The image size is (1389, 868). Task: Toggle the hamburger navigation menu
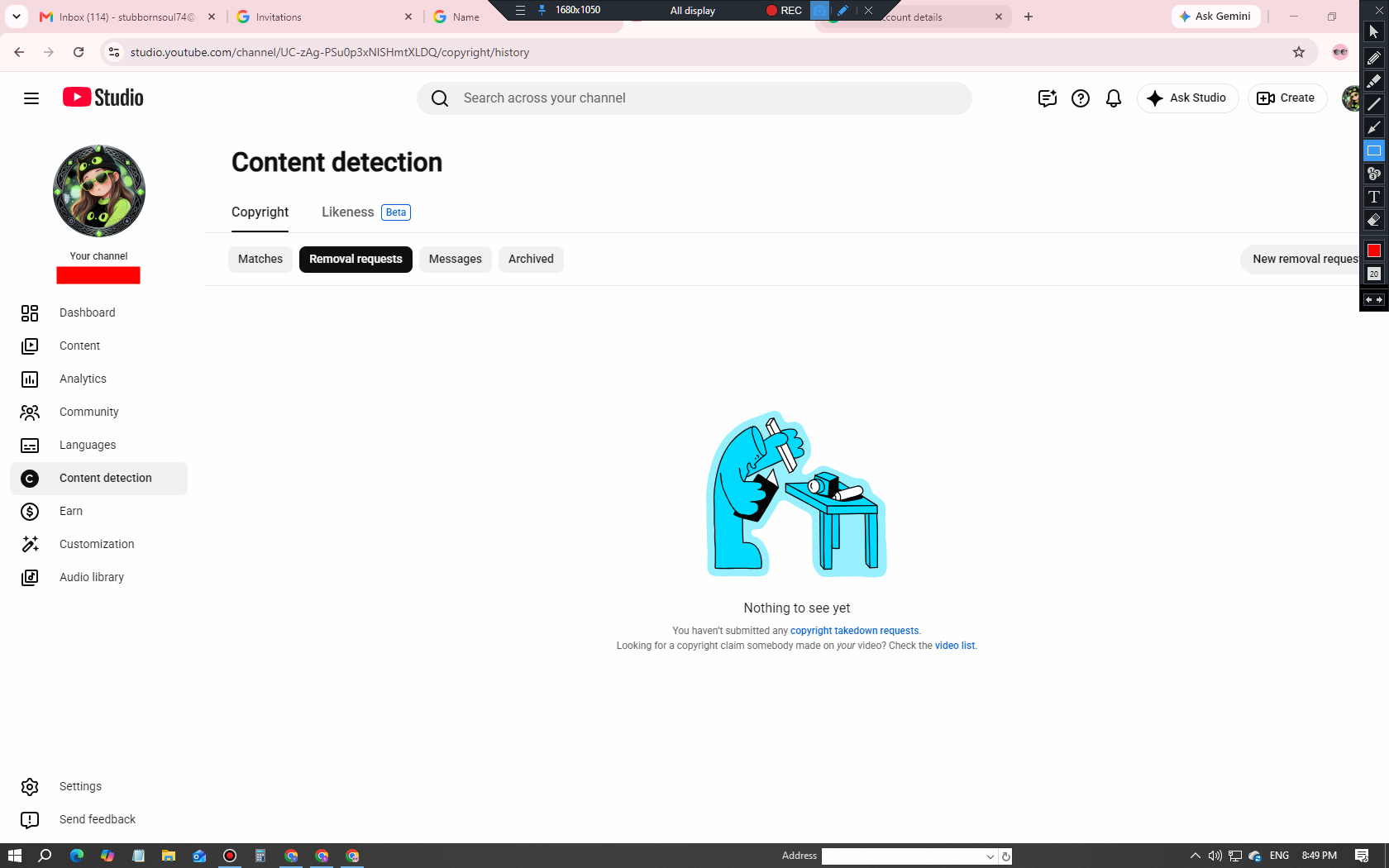pyautogui.click(x=31, y=98)
